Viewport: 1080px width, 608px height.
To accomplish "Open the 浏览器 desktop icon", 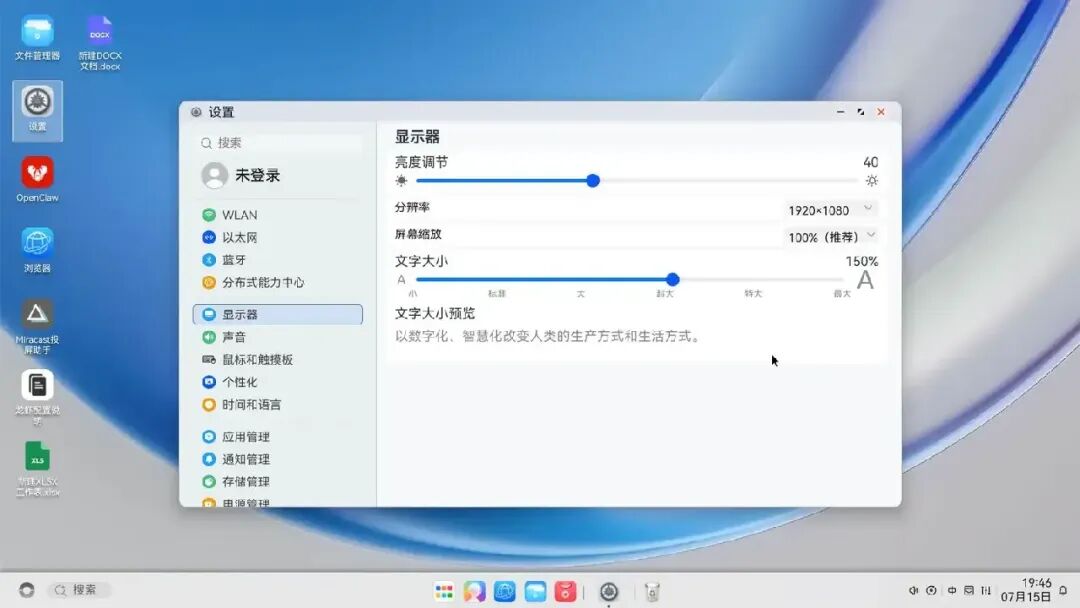I will pyautogui.click(x=37, y=250).
